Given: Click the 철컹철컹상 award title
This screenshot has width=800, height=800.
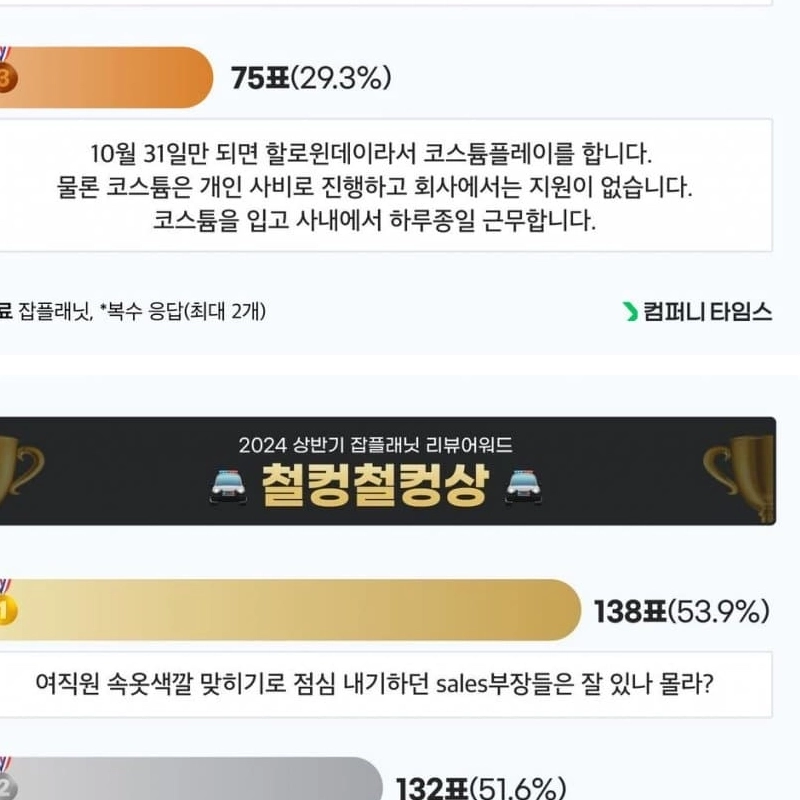Looking at the screenshot, I should coord(375,487).
